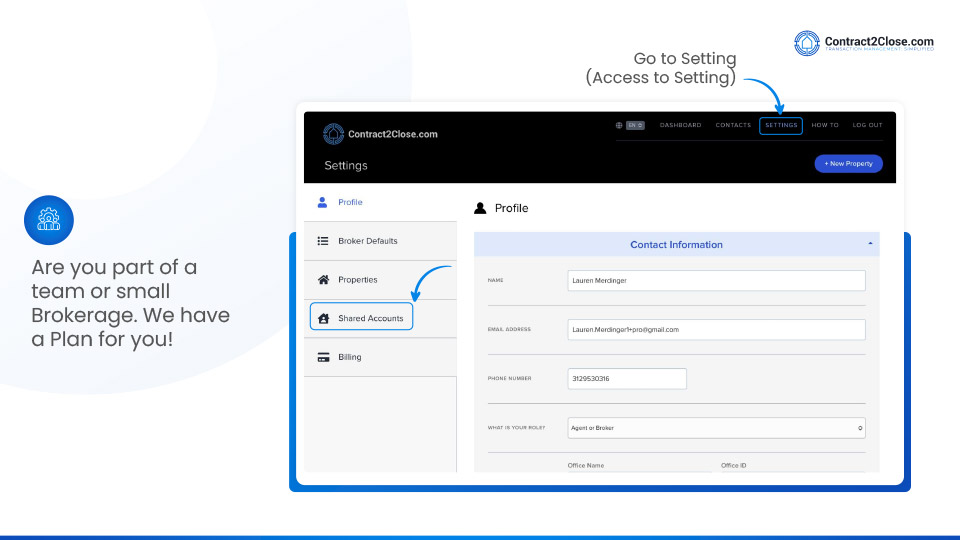Viewport: 960px width, 540px height.
Task: Go to Contacts in the top navigation
Action: tap(733, 125)
